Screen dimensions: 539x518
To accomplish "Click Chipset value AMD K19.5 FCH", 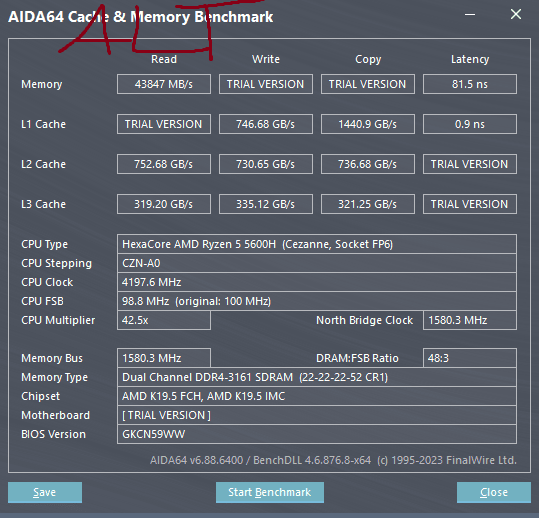I will point(317,396).
